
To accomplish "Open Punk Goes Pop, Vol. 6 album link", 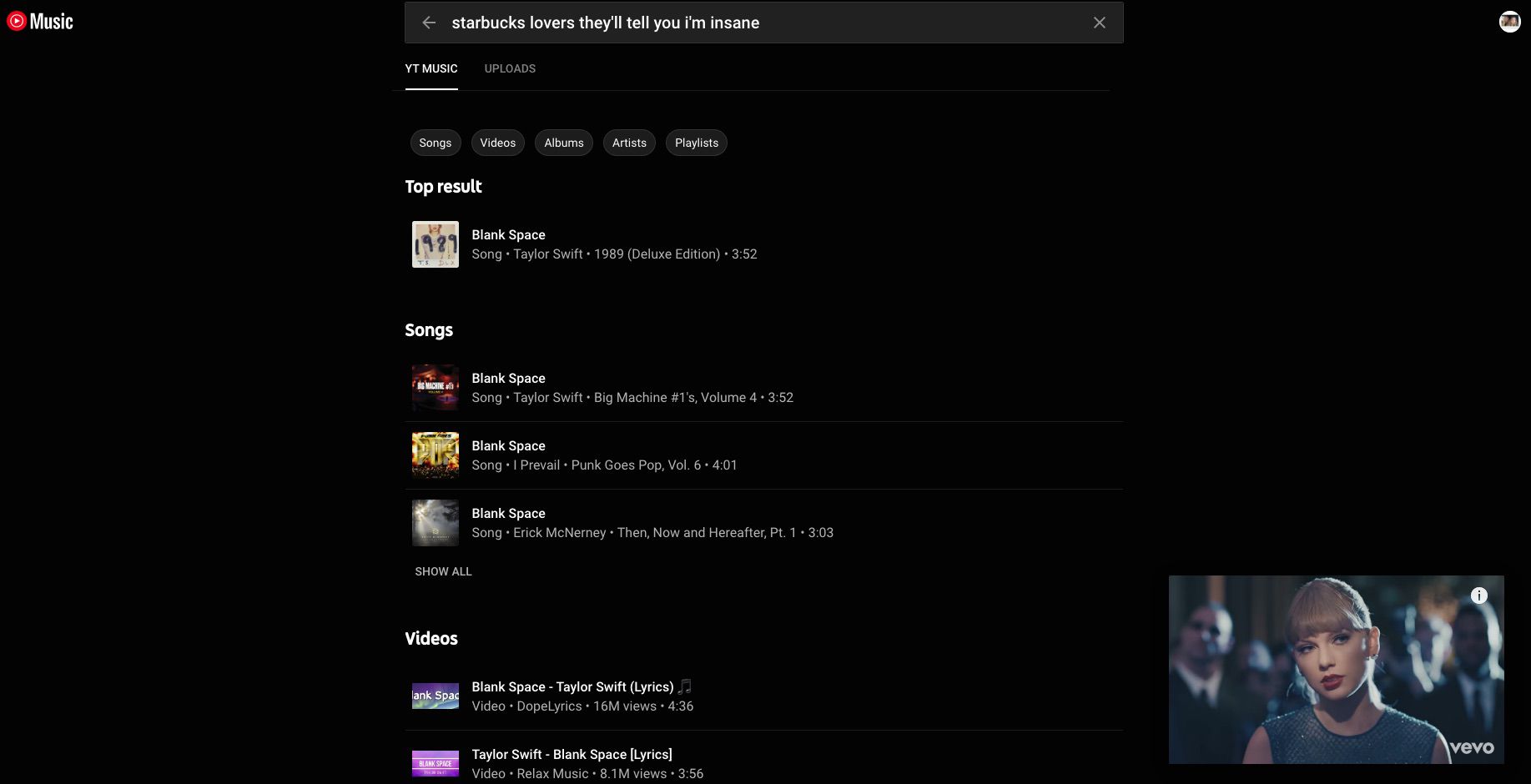I will 636,465.
